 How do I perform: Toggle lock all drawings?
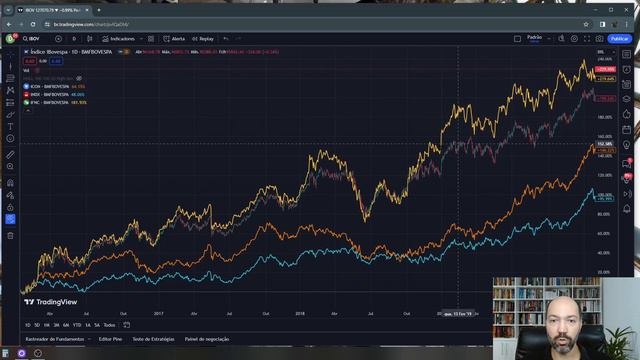pyautogui.click(x=11, y=207)
